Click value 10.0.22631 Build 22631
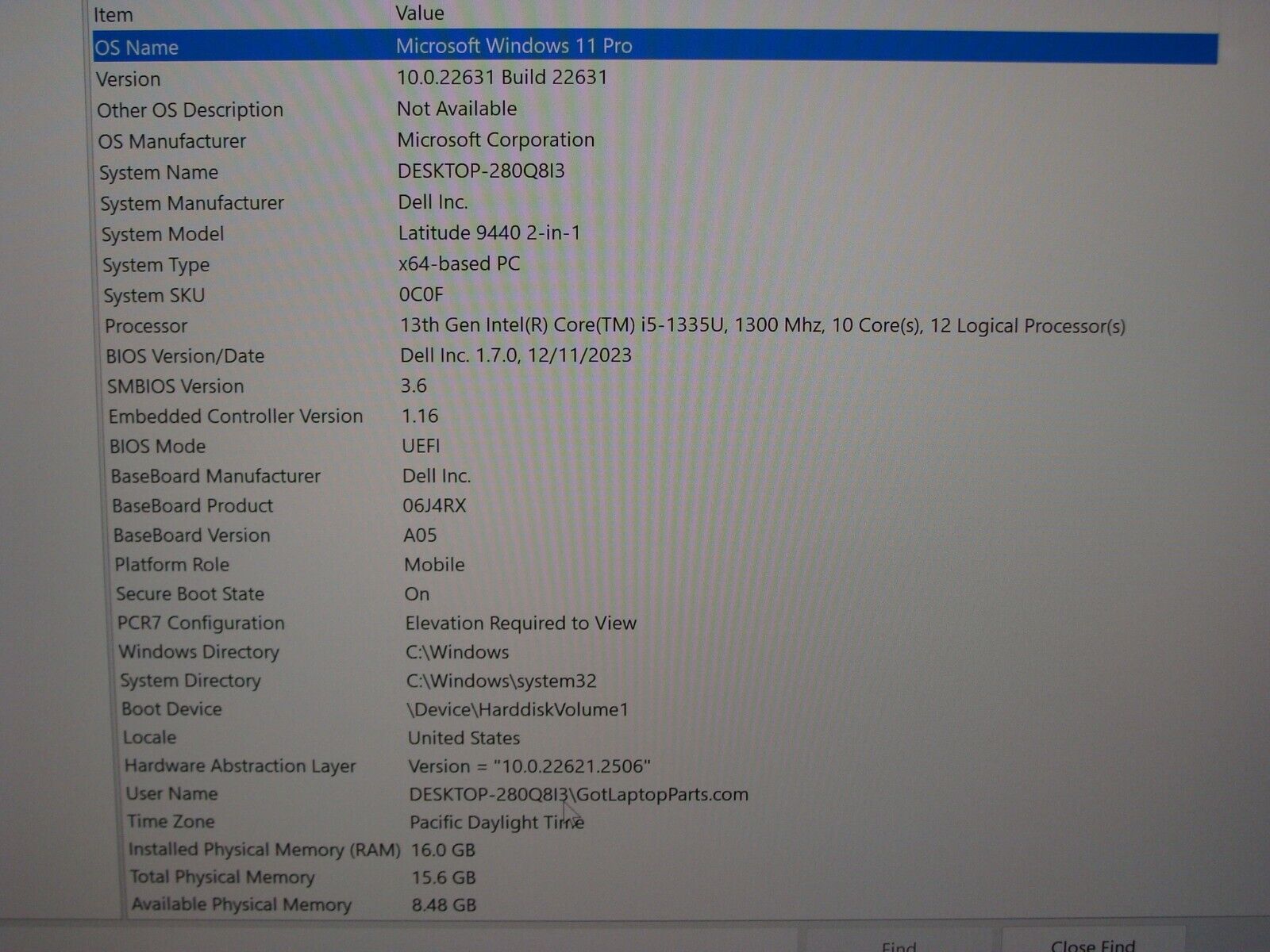 pos(502,77)
